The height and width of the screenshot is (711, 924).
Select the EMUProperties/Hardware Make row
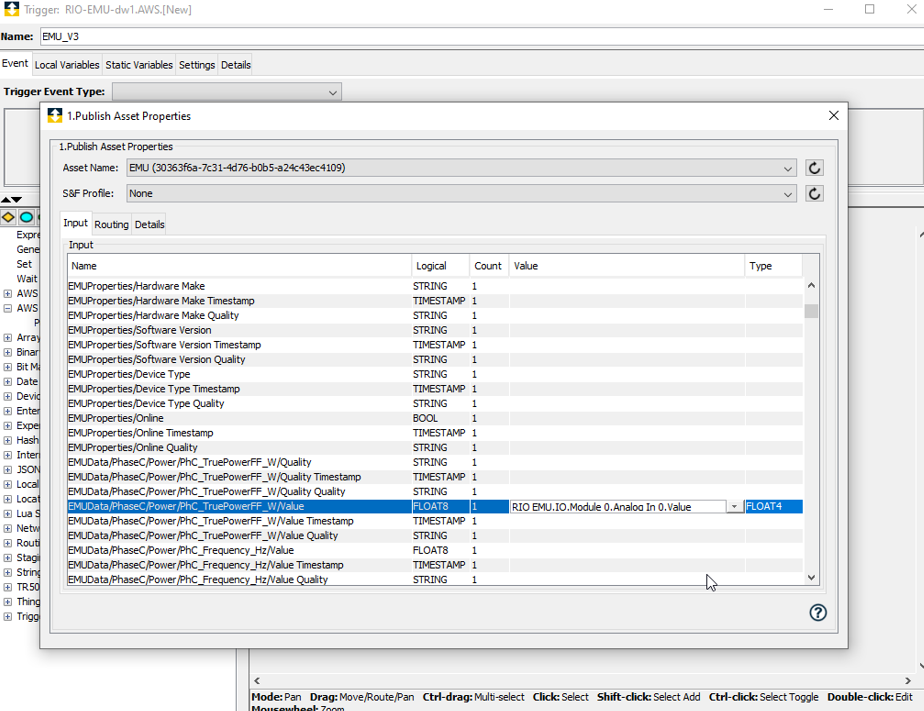[x=435, y=286]
